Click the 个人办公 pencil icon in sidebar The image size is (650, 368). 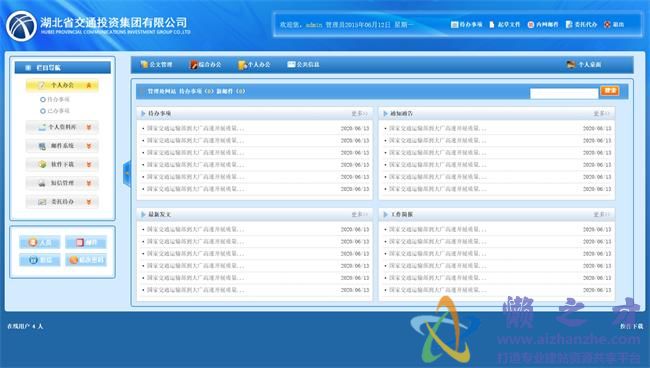42,85
